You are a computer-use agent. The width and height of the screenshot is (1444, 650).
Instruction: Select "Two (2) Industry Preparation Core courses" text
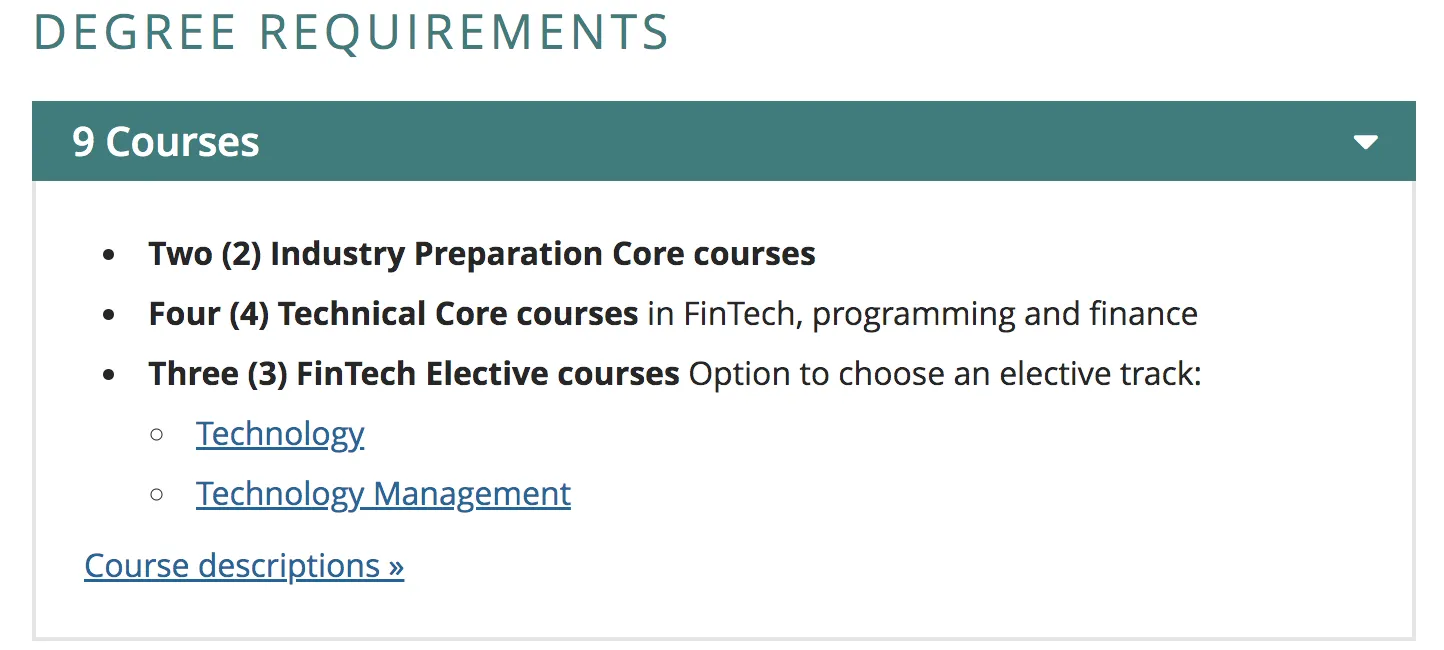(482, 254)
